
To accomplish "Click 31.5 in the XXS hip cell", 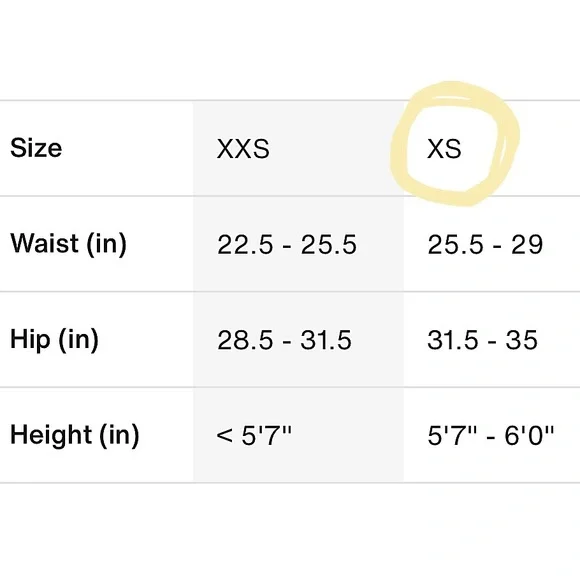I will coord(326,340).
